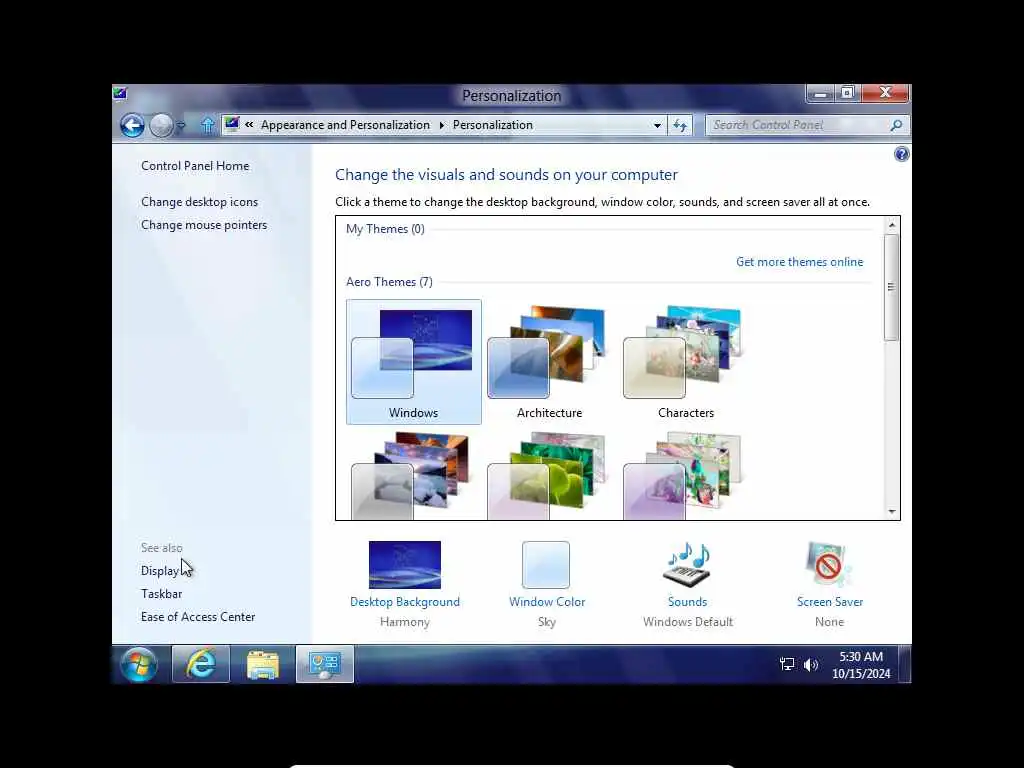The height and width of the screenshot is (768, 1024).
Task: Close the Personalization window
Action: pos(885,93)
